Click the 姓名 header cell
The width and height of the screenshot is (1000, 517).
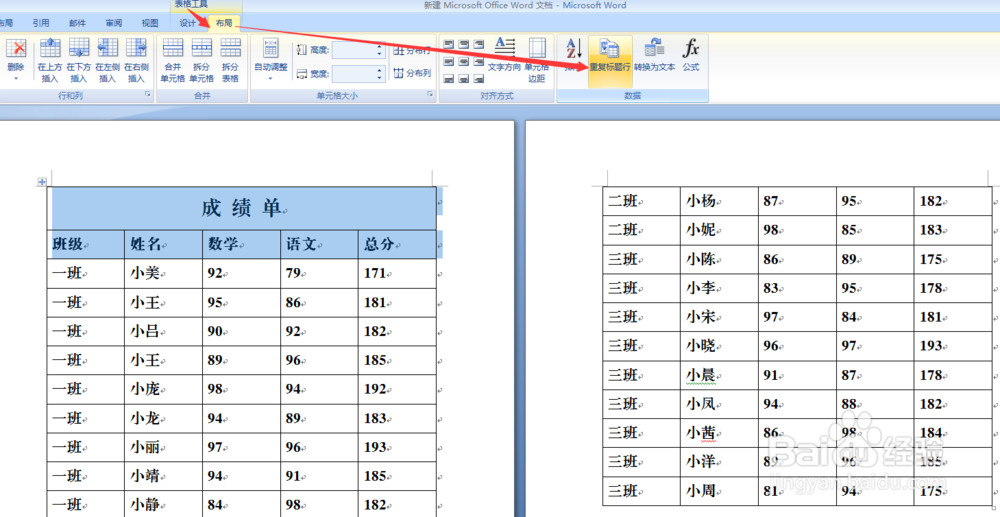(x=163, y=244)
